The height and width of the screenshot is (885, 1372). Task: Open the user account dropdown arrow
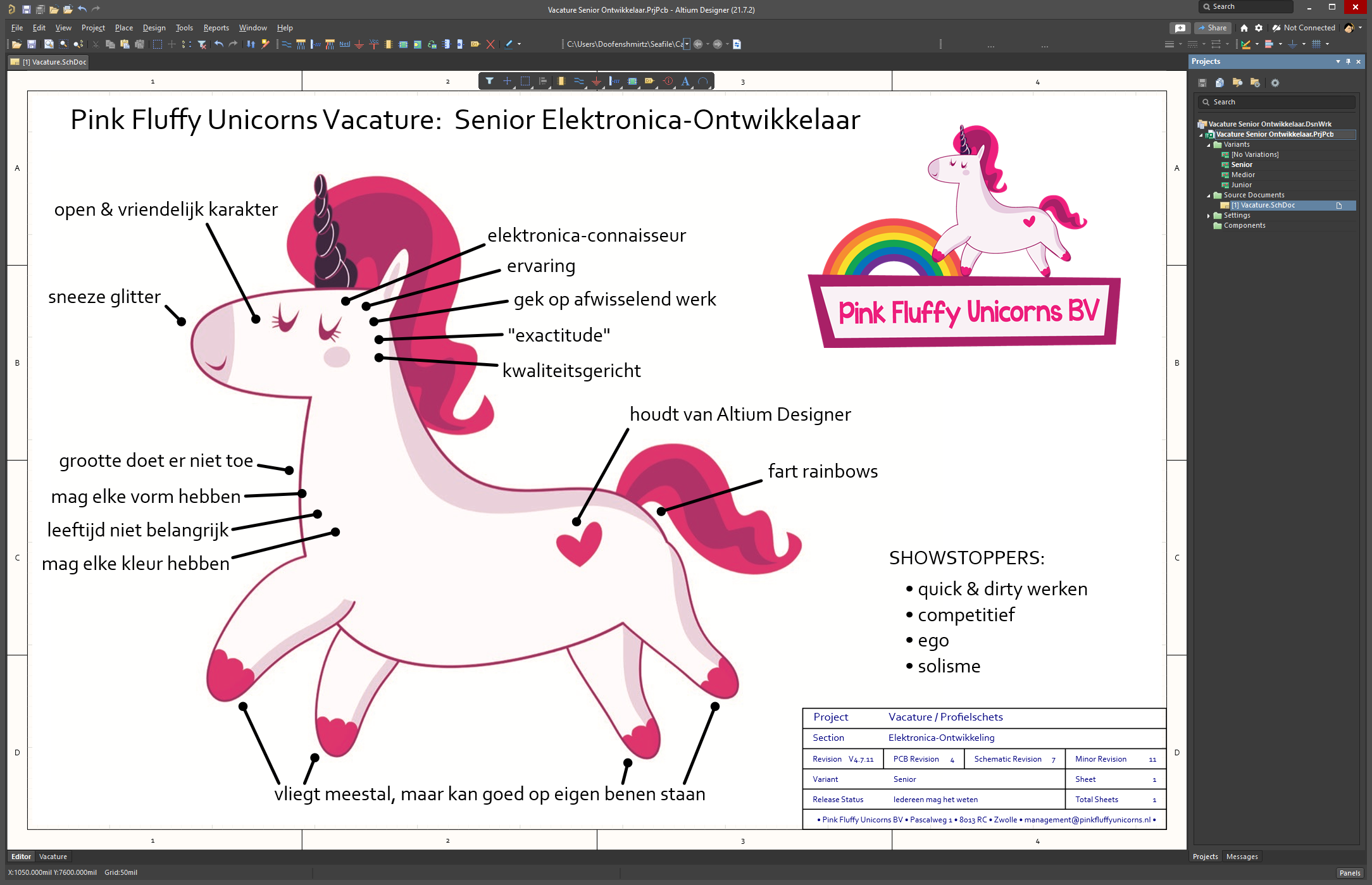(x=1360, y=28)
